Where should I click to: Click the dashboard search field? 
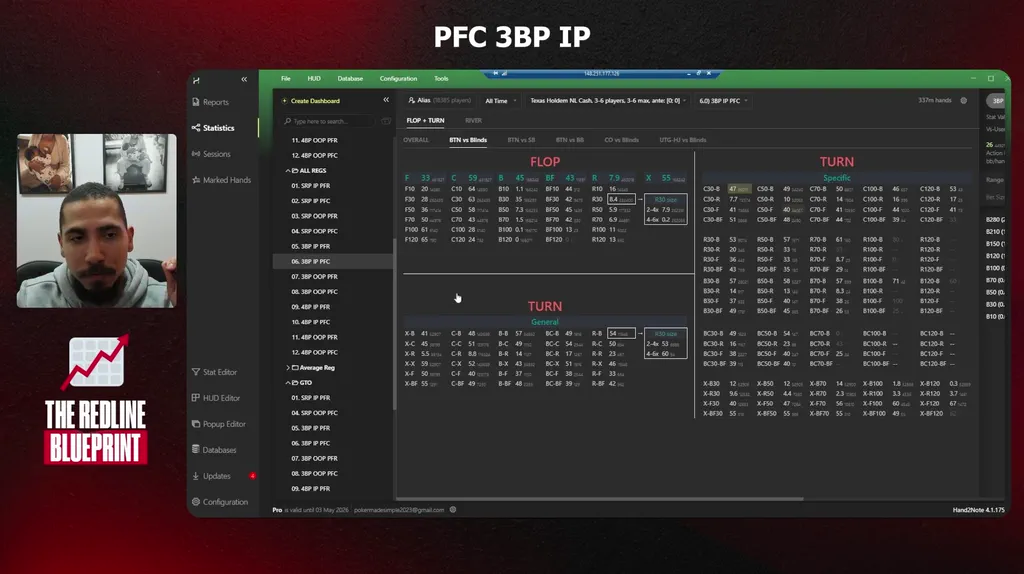coord(329,121)
